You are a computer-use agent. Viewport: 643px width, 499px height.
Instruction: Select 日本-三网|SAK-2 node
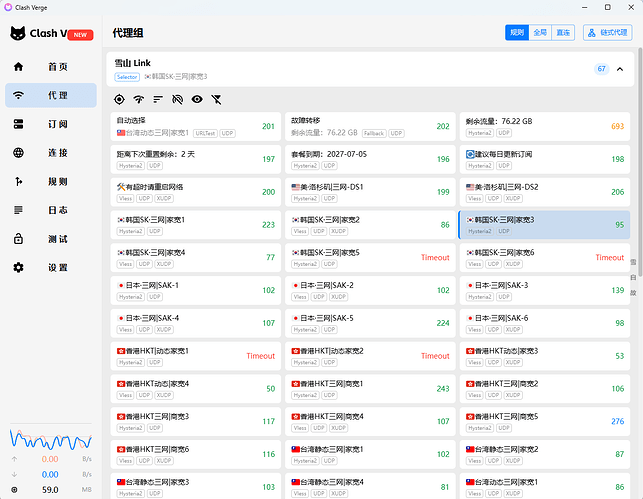coord(370,290)
